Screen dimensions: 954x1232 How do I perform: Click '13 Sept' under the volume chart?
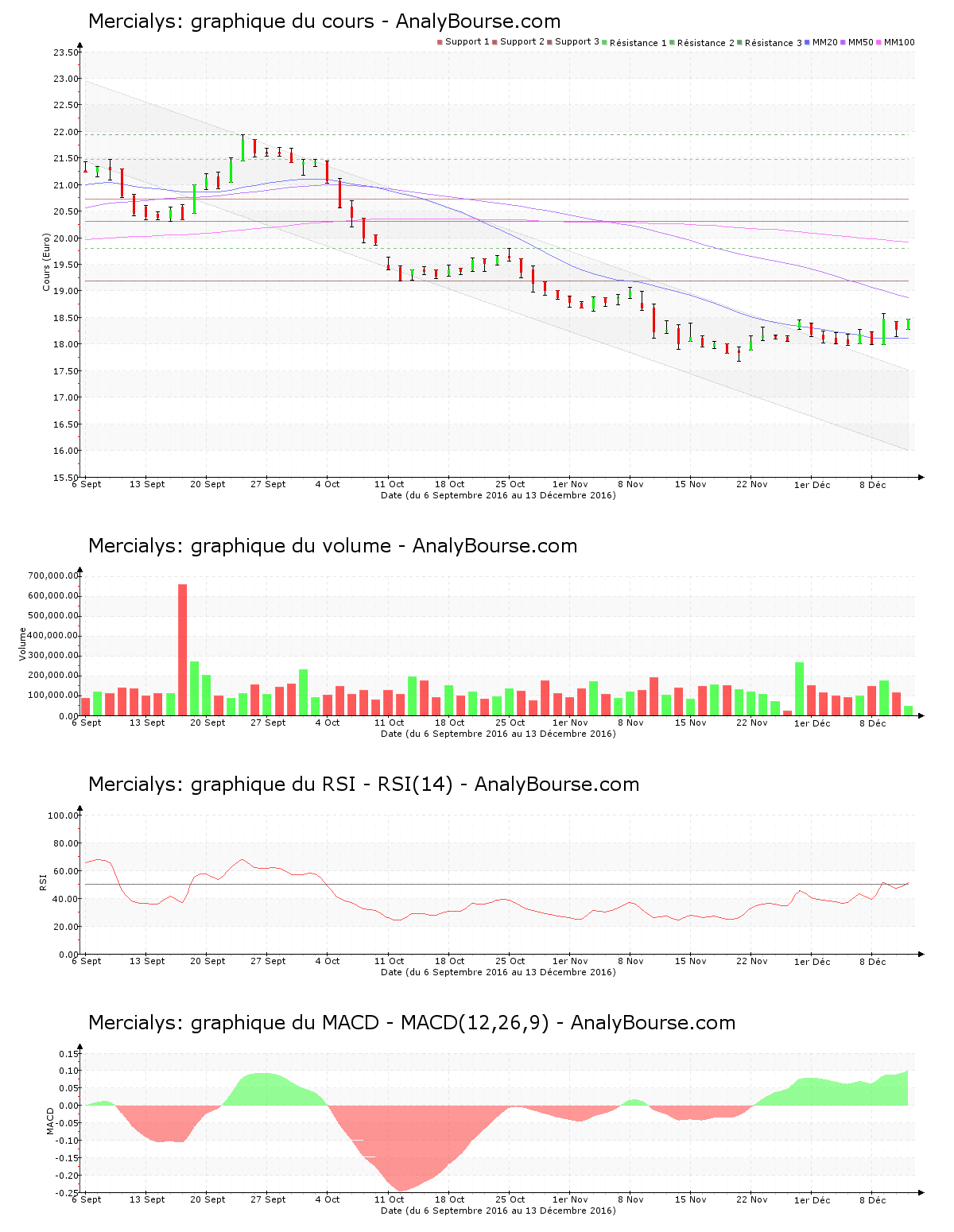[x=147, y=723]
